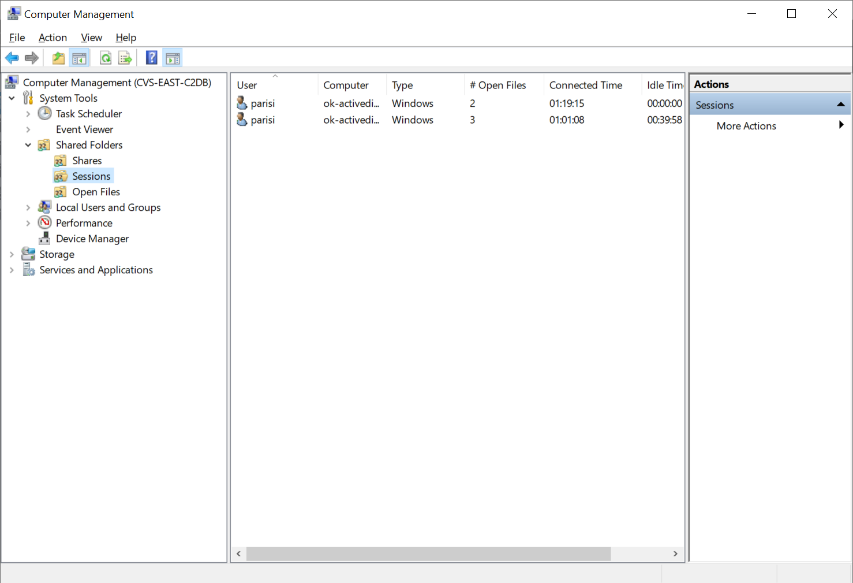
Task: Click the Performance icon in tree
Action: [x=45, y=223]
